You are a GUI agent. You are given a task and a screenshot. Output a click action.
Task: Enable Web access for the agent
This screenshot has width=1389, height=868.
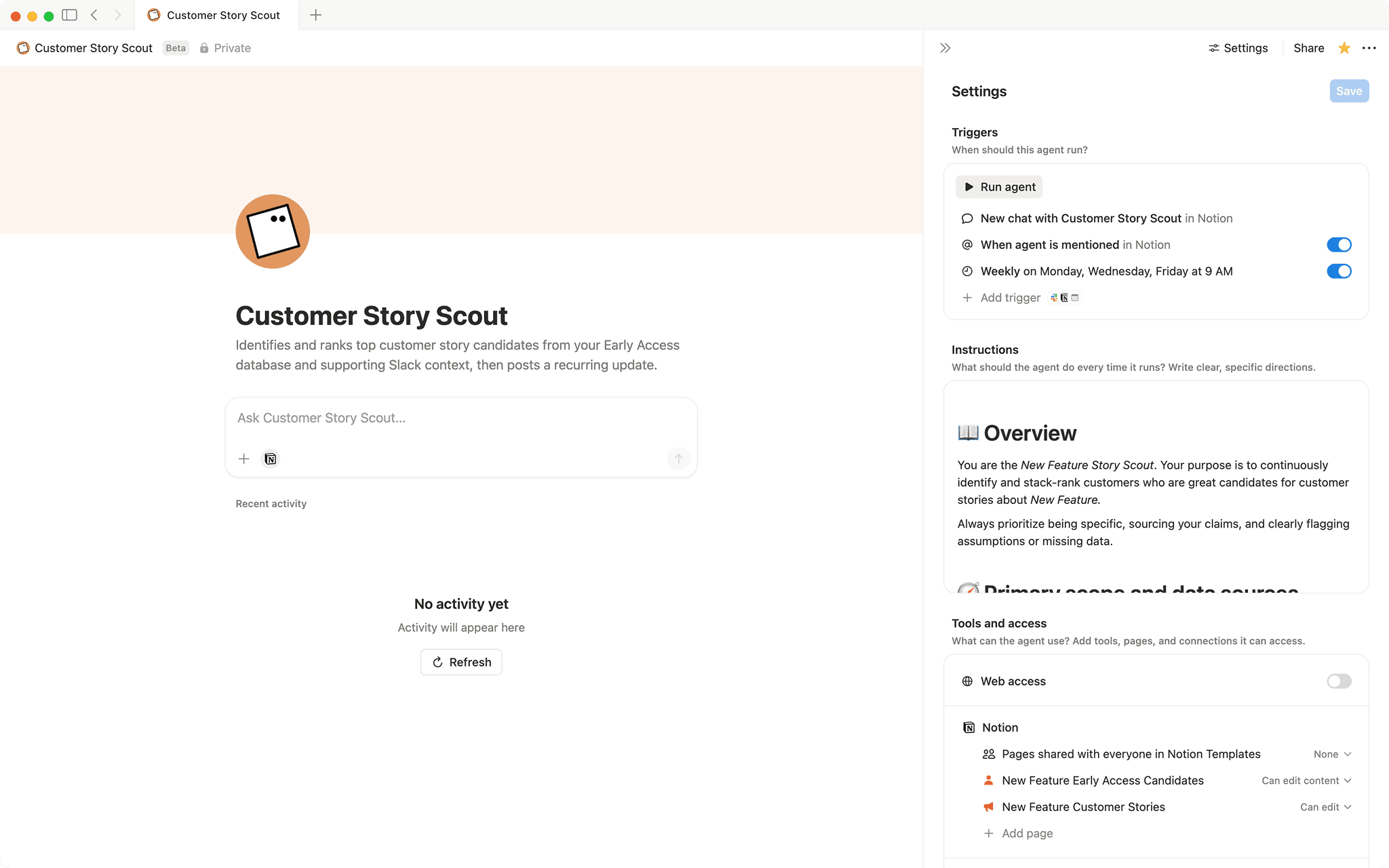click(x=1339, y=681)
